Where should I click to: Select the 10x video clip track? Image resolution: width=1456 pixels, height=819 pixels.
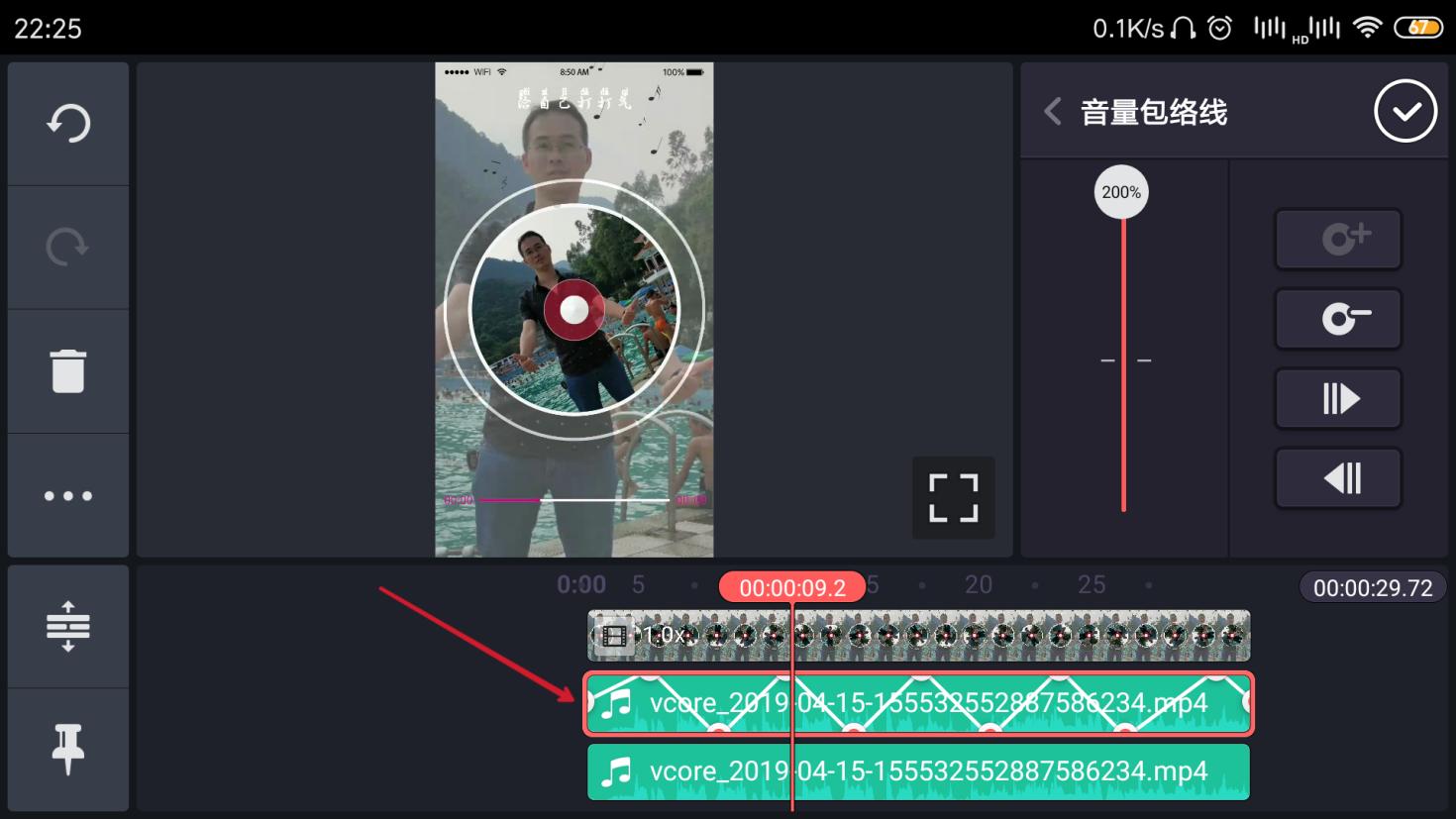(x=918, y=636)
